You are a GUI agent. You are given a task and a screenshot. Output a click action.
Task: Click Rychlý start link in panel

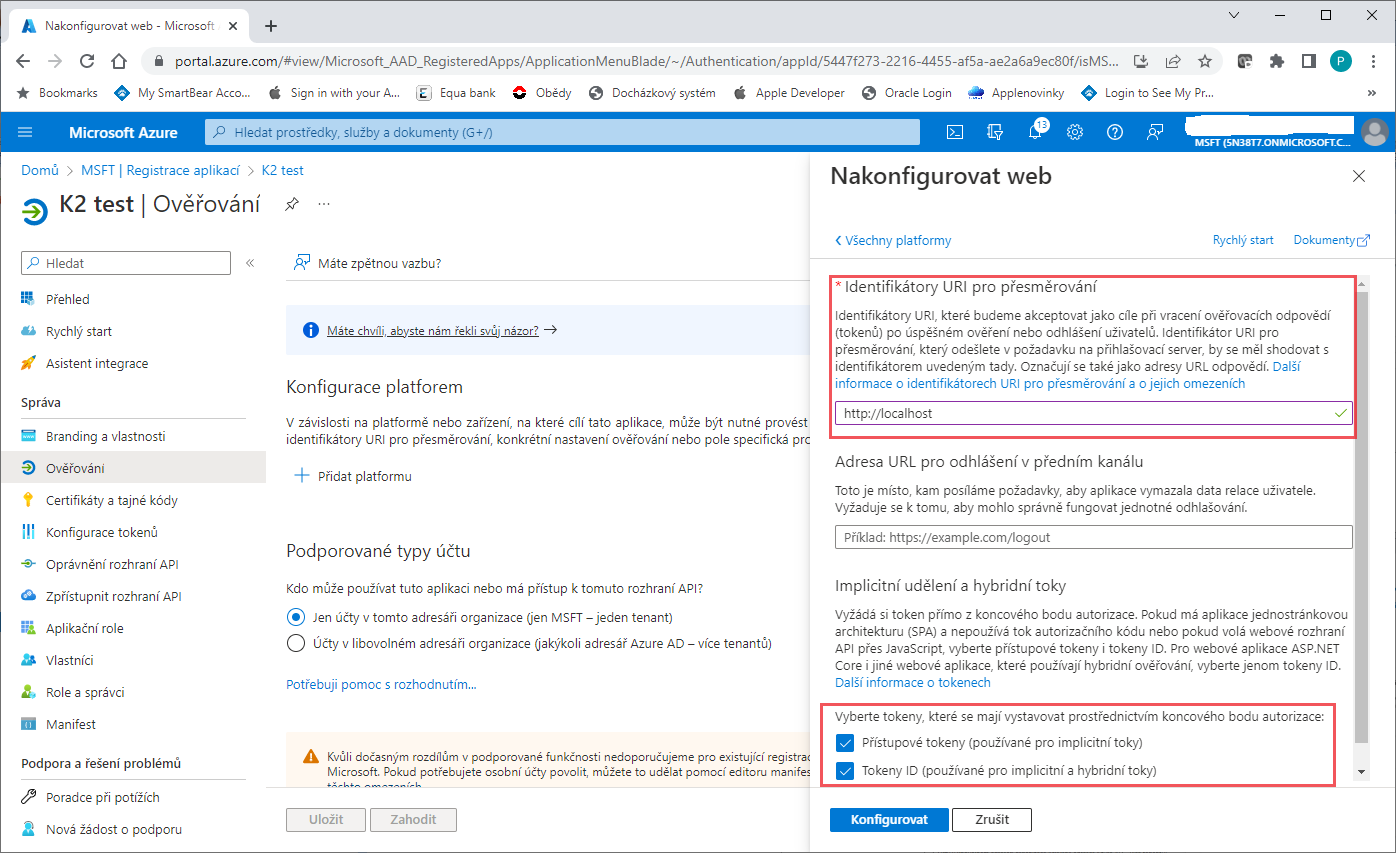pos(1243,240)
